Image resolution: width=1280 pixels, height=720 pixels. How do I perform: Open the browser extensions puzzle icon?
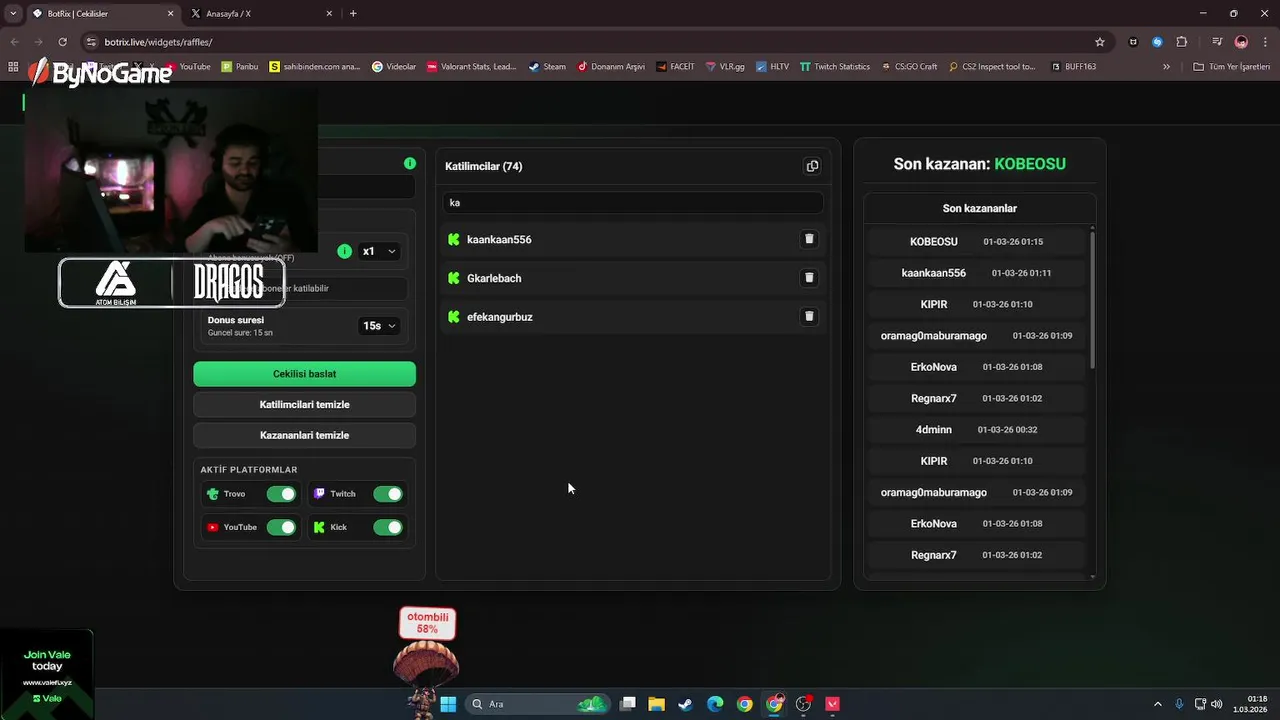click(1182, 42)
